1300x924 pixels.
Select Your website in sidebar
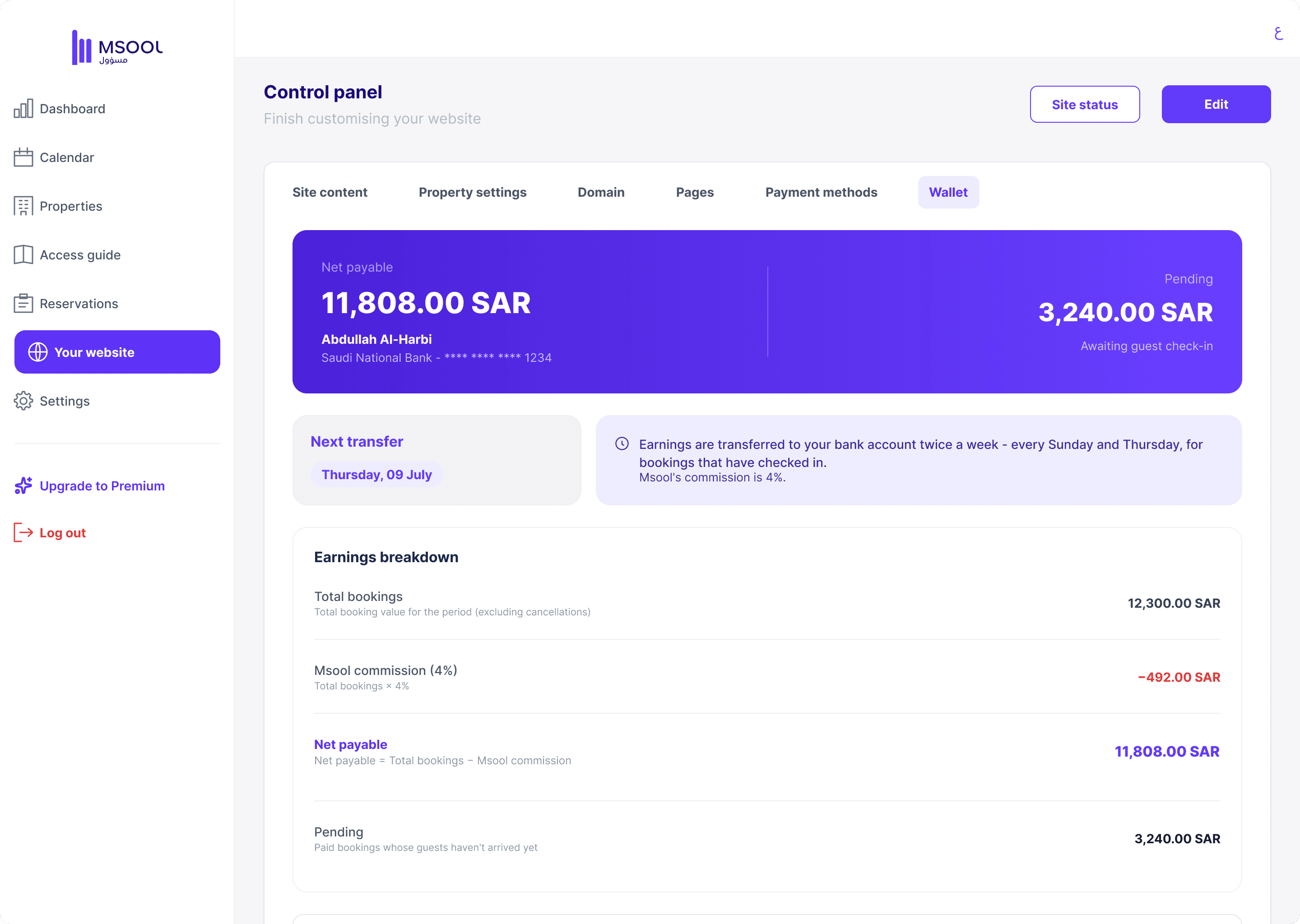[117, 352]
